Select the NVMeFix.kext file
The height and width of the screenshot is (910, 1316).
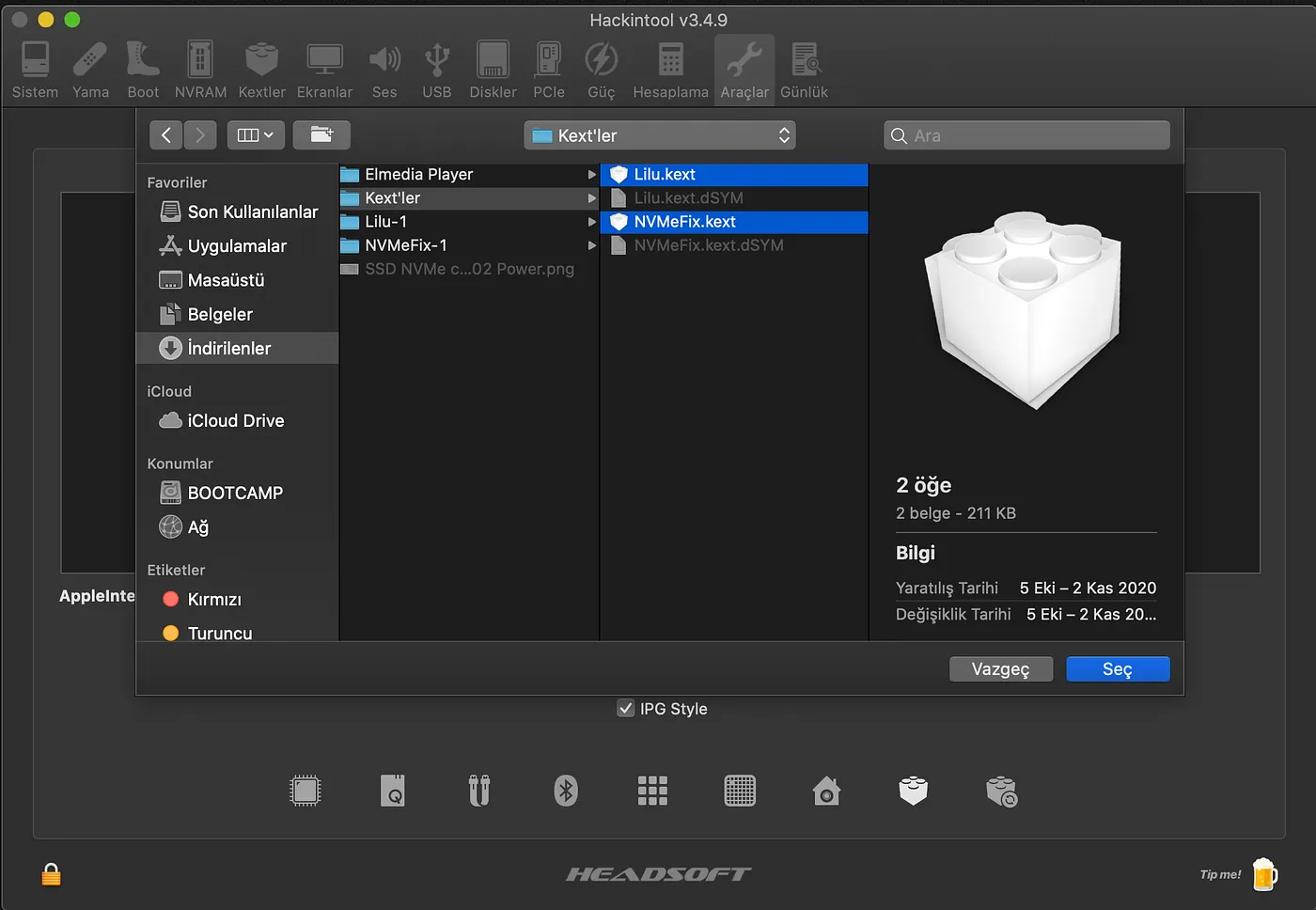734,221
